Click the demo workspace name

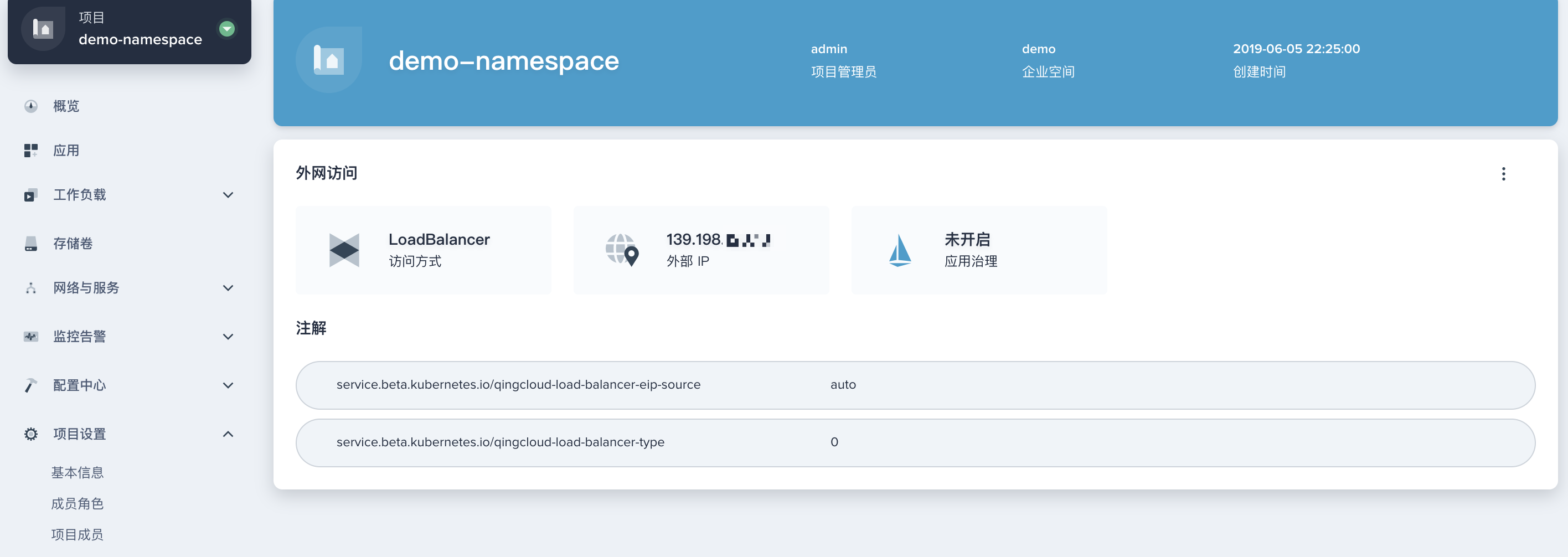(x=1039, y=49)
